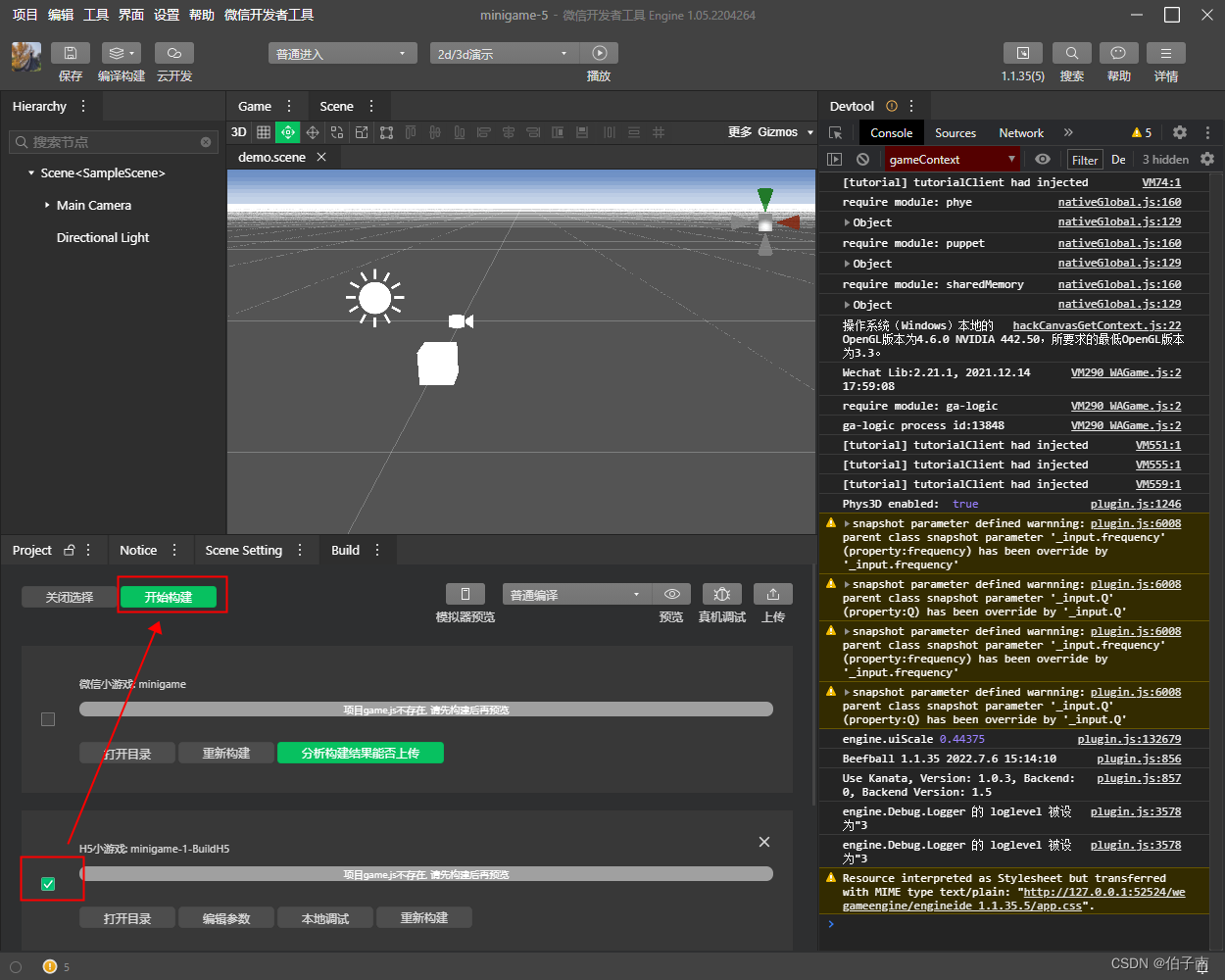
Task: Open the 搜索 search tool icon
Action: click(1072, 53)
